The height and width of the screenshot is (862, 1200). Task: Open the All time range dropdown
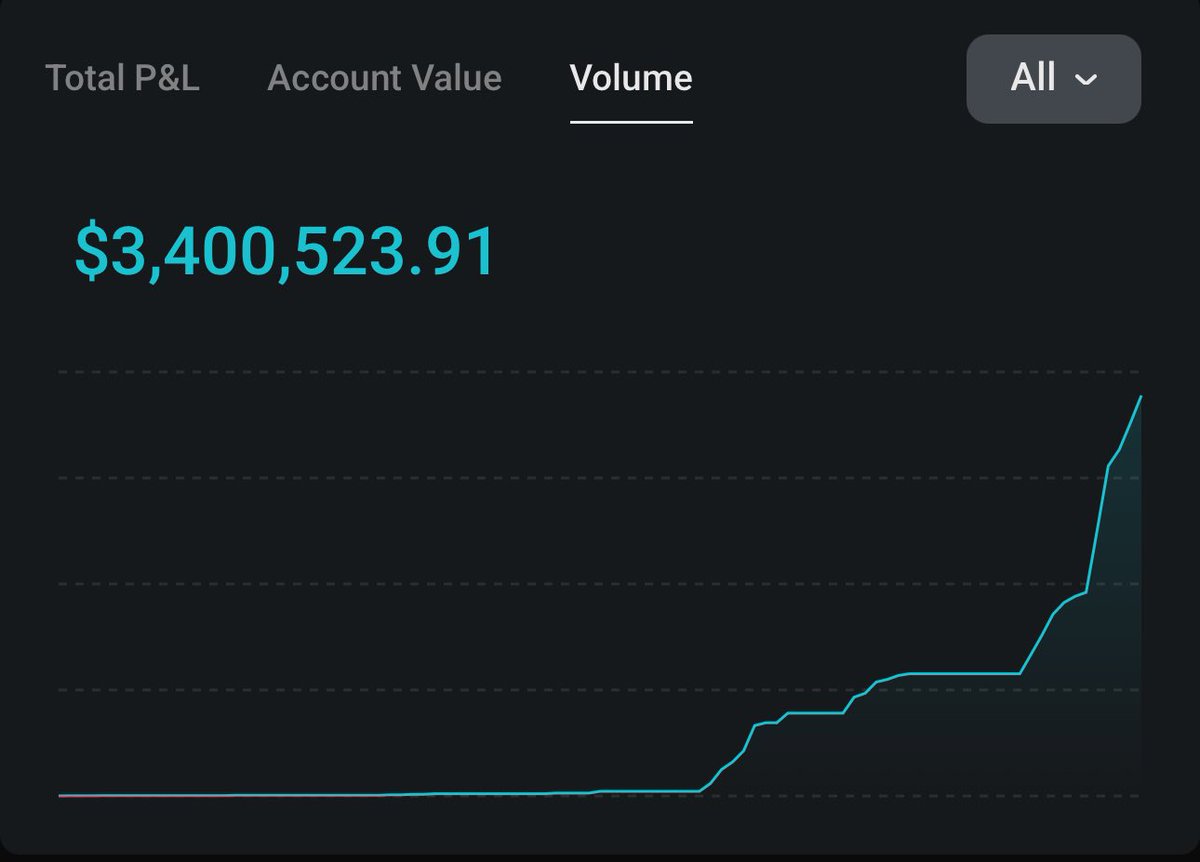click(1053, 79)
